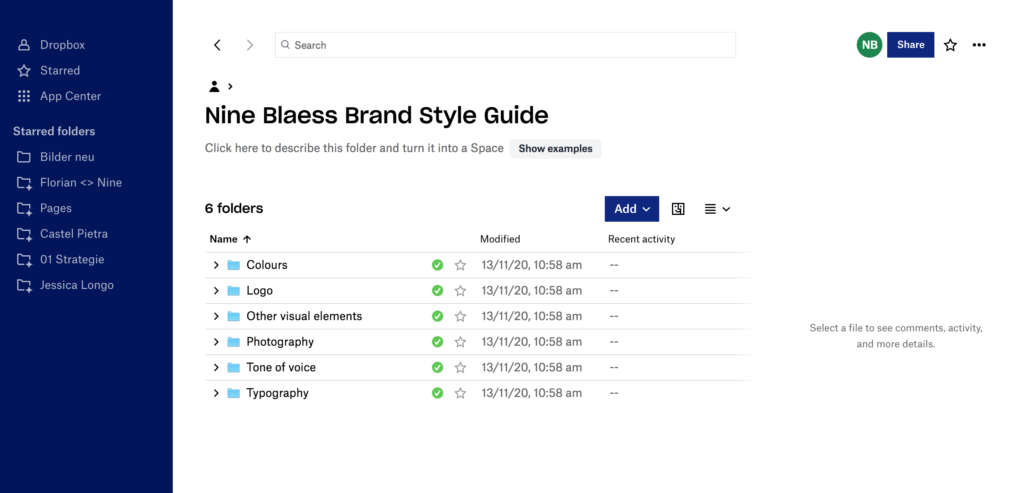Image resolution: width=1024 pixels, height=493 pixels.
Task: Click the NB account avatar
Action: [x=869, y=45]
